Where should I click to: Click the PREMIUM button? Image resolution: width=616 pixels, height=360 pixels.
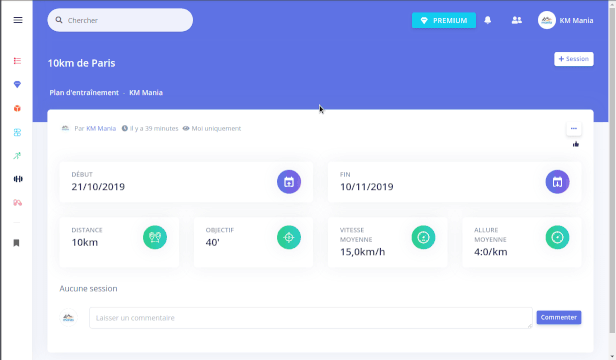444,20
